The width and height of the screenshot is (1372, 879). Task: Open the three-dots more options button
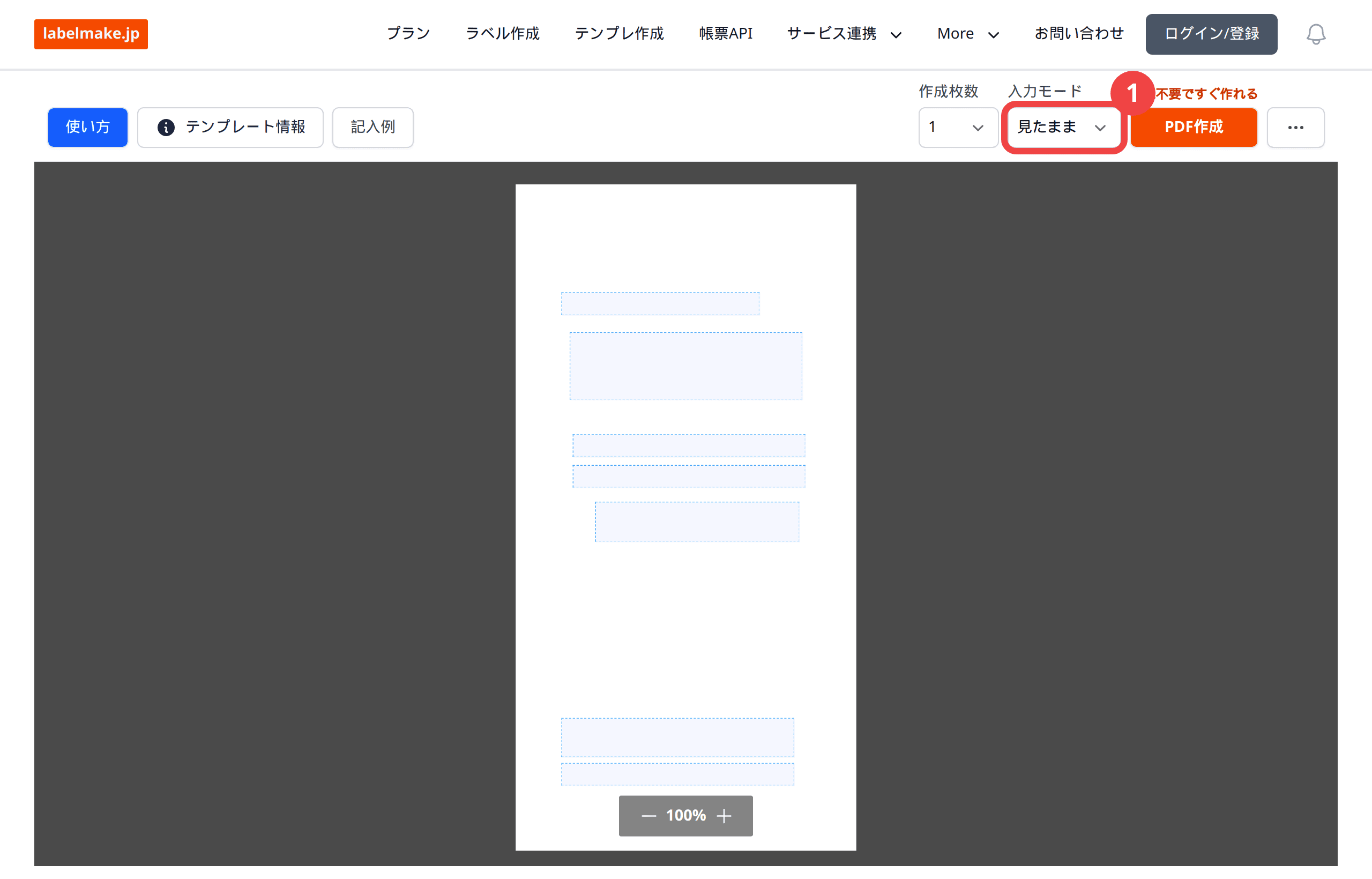coord(1295,126)
